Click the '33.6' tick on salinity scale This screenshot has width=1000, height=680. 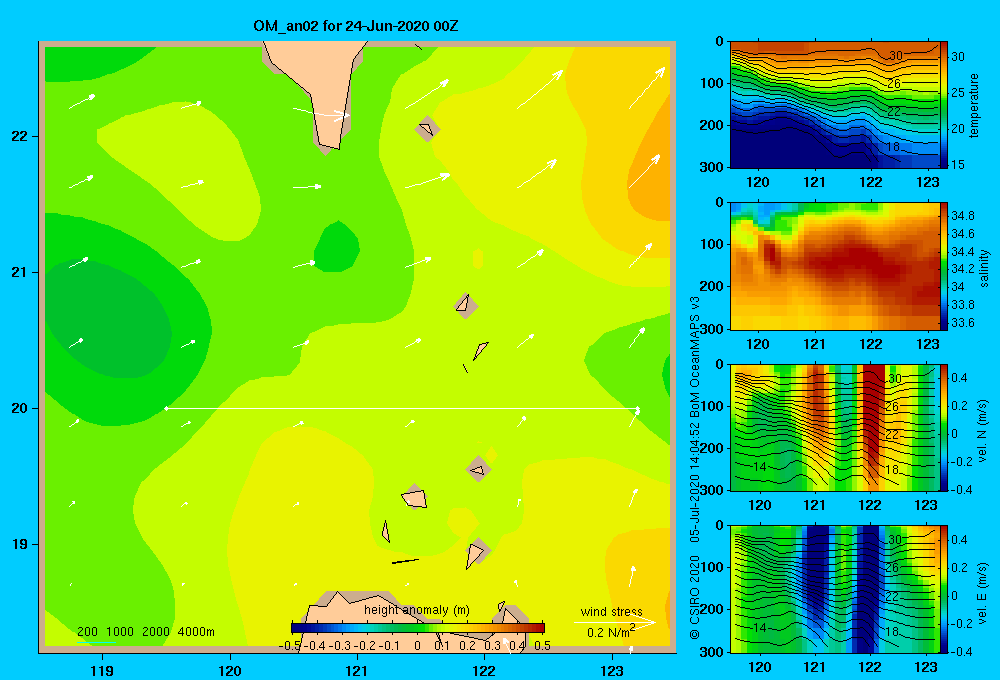[962, 323]
